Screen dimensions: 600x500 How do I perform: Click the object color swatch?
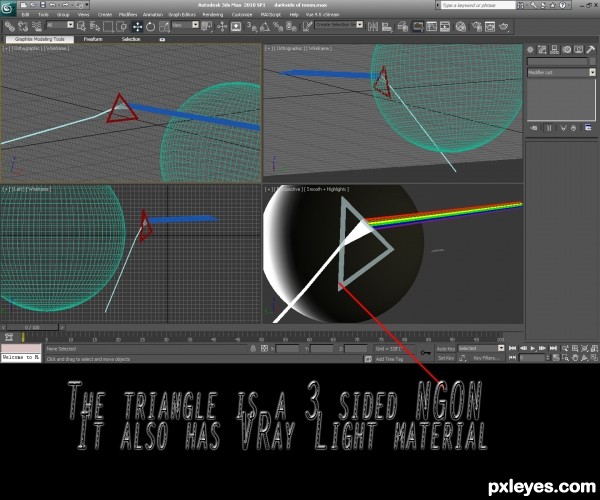[x=592, y=62]
